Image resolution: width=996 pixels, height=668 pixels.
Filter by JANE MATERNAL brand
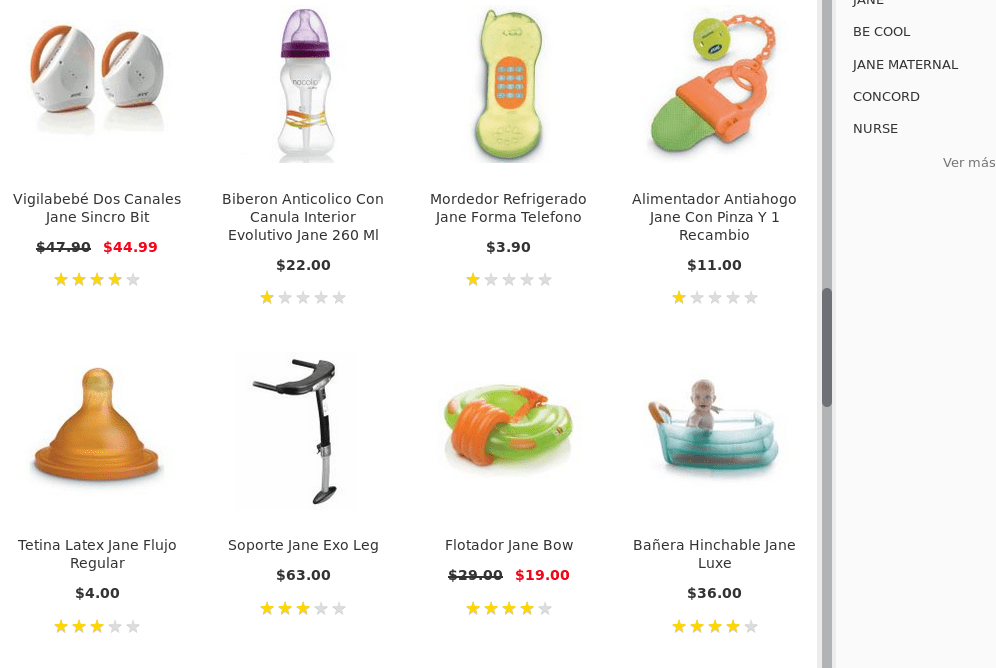(x=905, y=64)
